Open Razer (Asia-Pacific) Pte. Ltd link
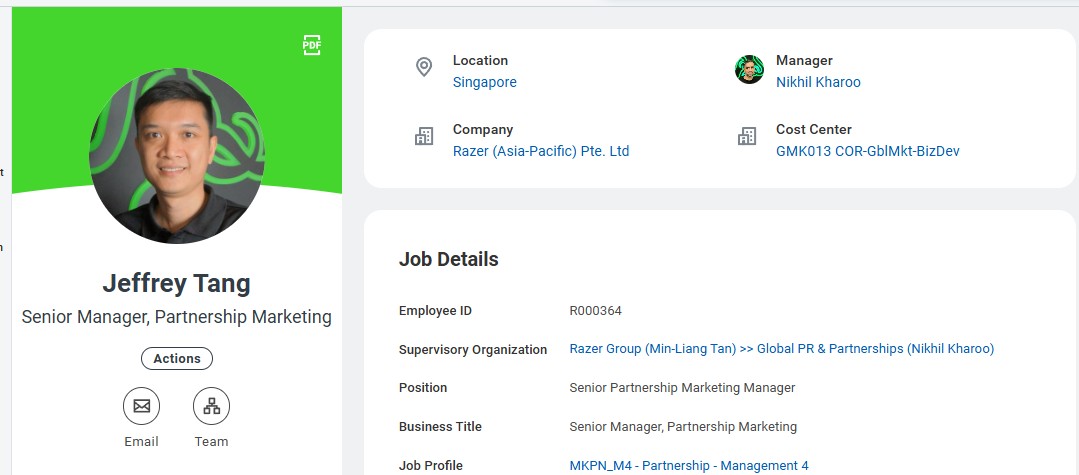This screenshot has height=475, width=1079. click(541, 151)
